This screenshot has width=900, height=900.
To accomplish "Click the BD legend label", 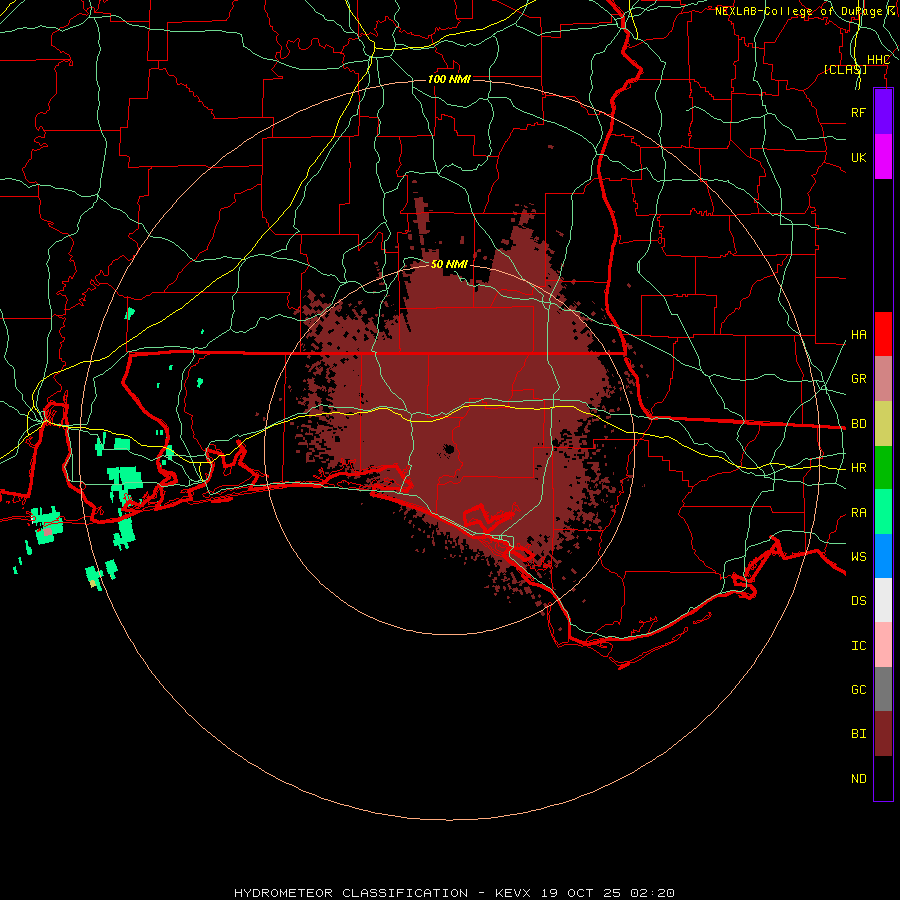I will (x=858, y=424).
